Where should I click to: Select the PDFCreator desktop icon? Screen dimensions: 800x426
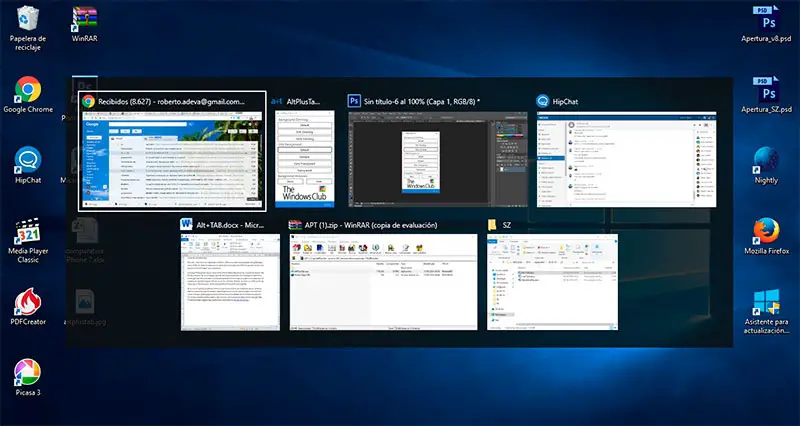(x=28, y=307)
